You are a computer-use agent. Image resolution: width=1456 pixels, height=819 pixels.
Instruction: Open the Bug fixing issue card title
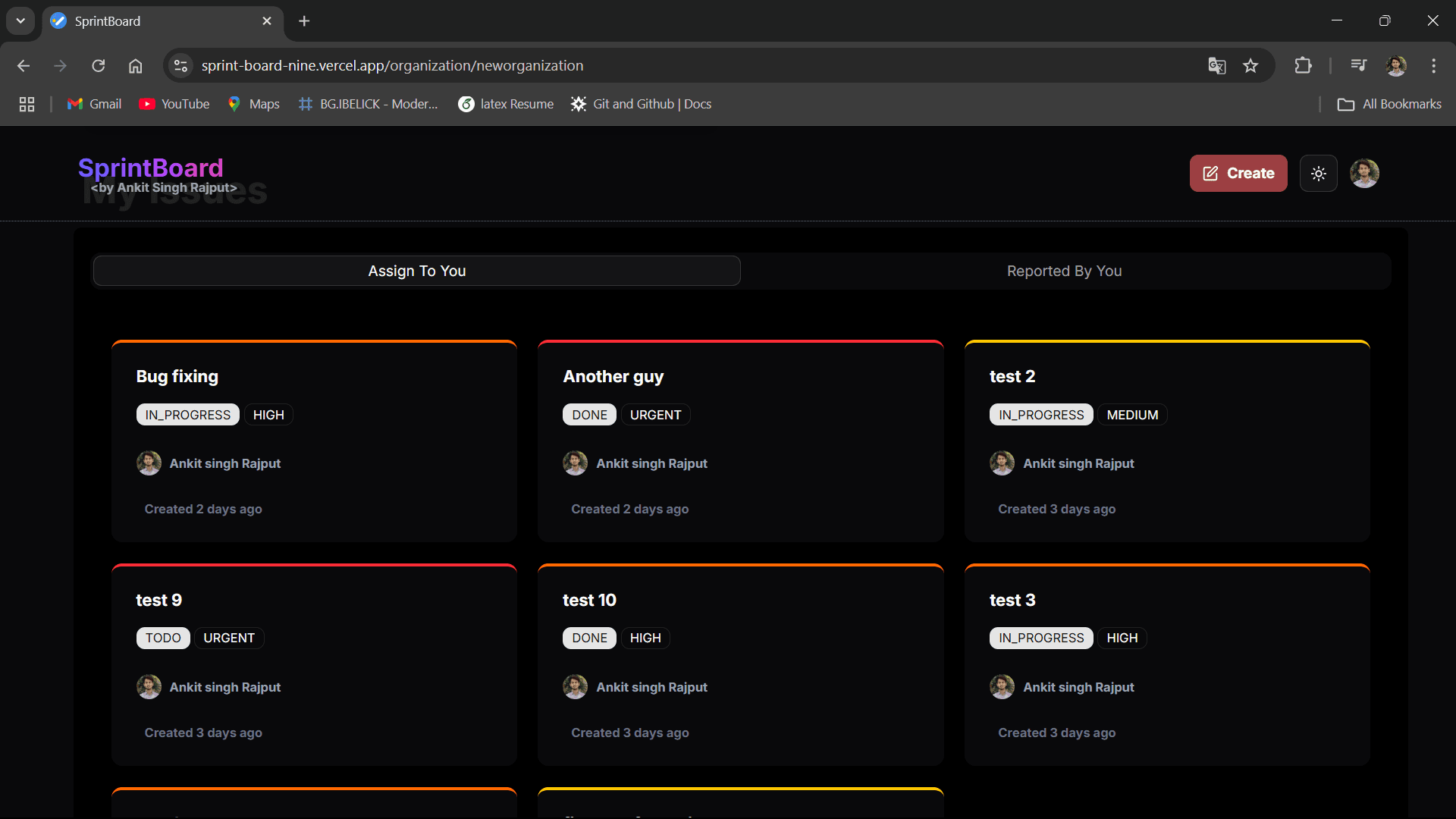tap(177, 376)
